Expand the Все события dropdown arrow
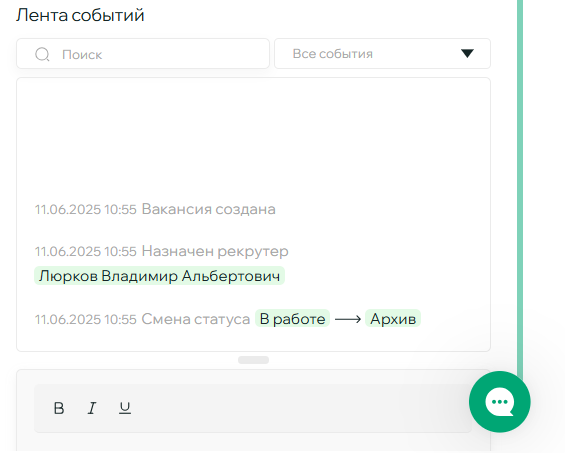The width and height of the screenshot is (565, 453). [467, 53]
